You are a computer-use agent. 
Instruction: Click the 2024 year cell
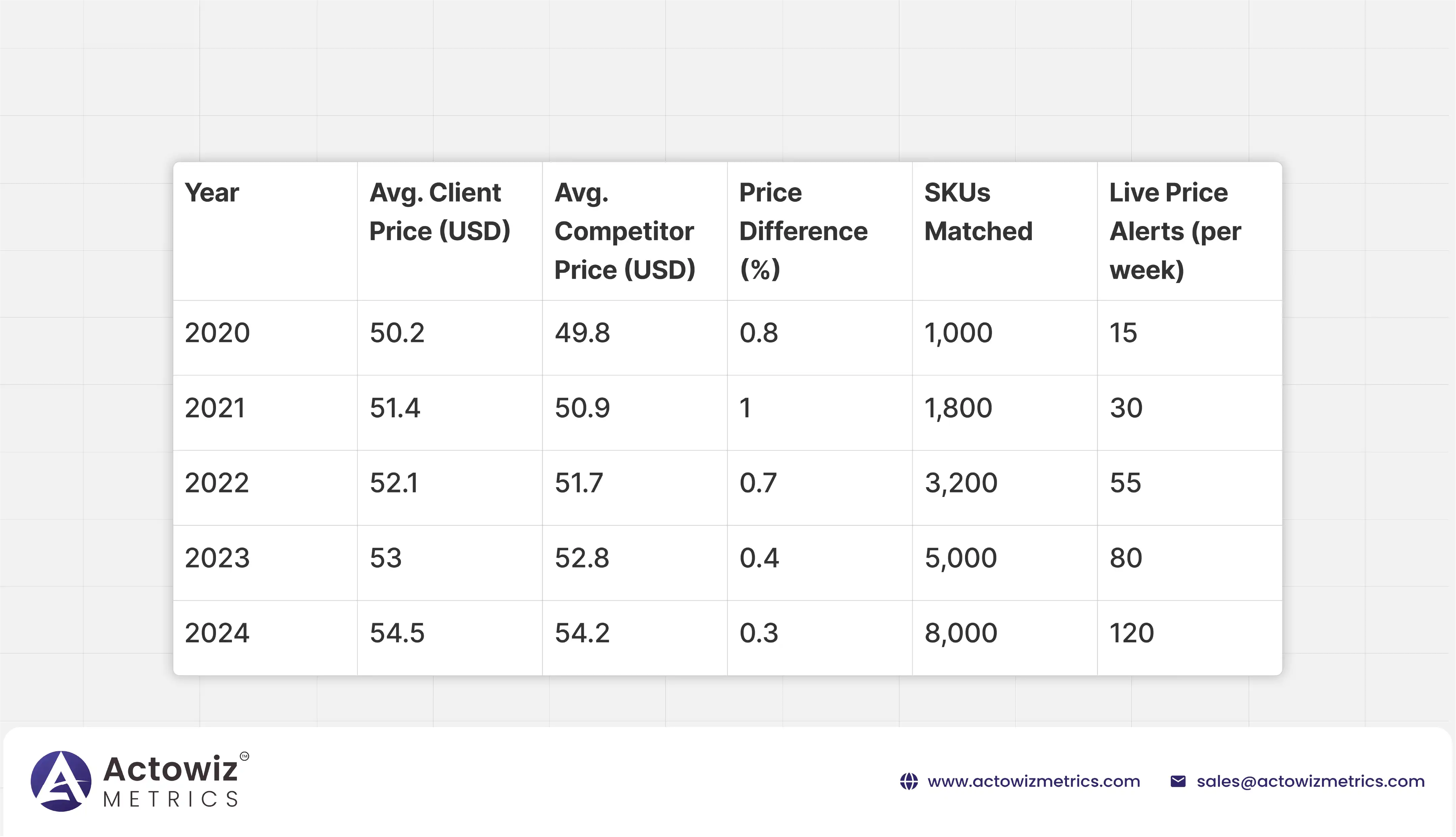(217, 633)
